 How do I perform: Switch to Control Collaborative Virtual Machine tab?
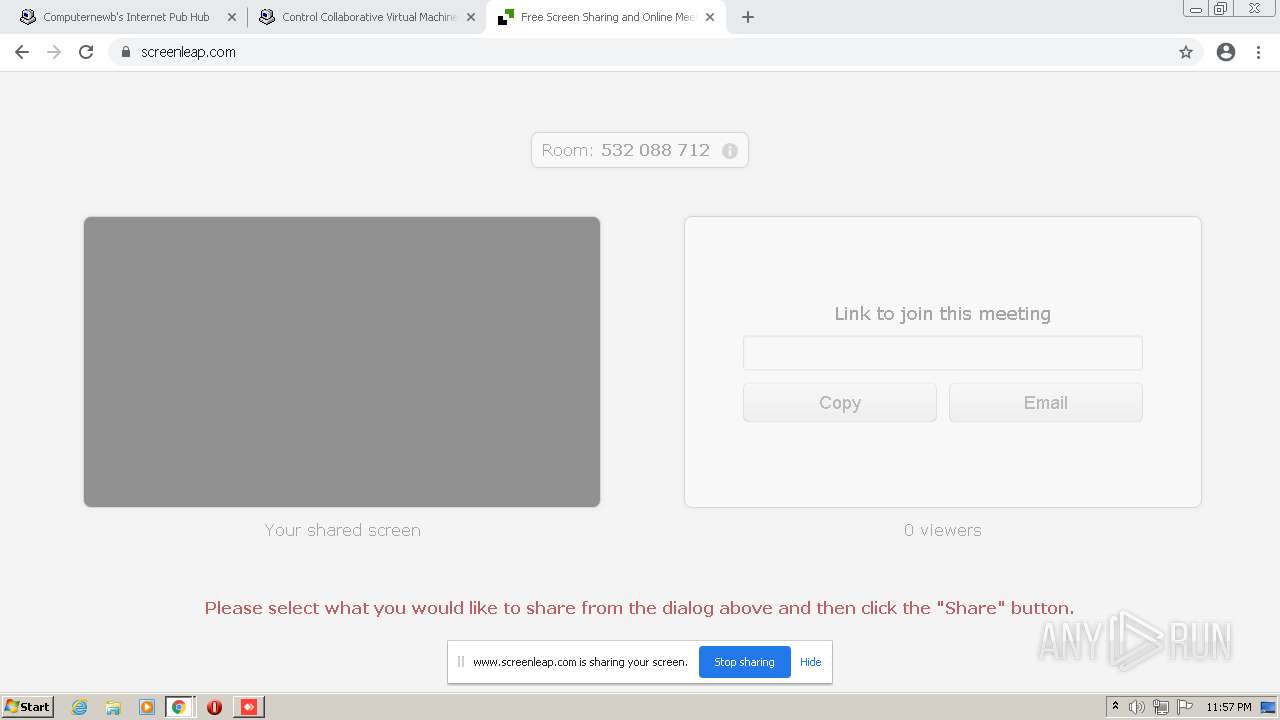point(368,17)
